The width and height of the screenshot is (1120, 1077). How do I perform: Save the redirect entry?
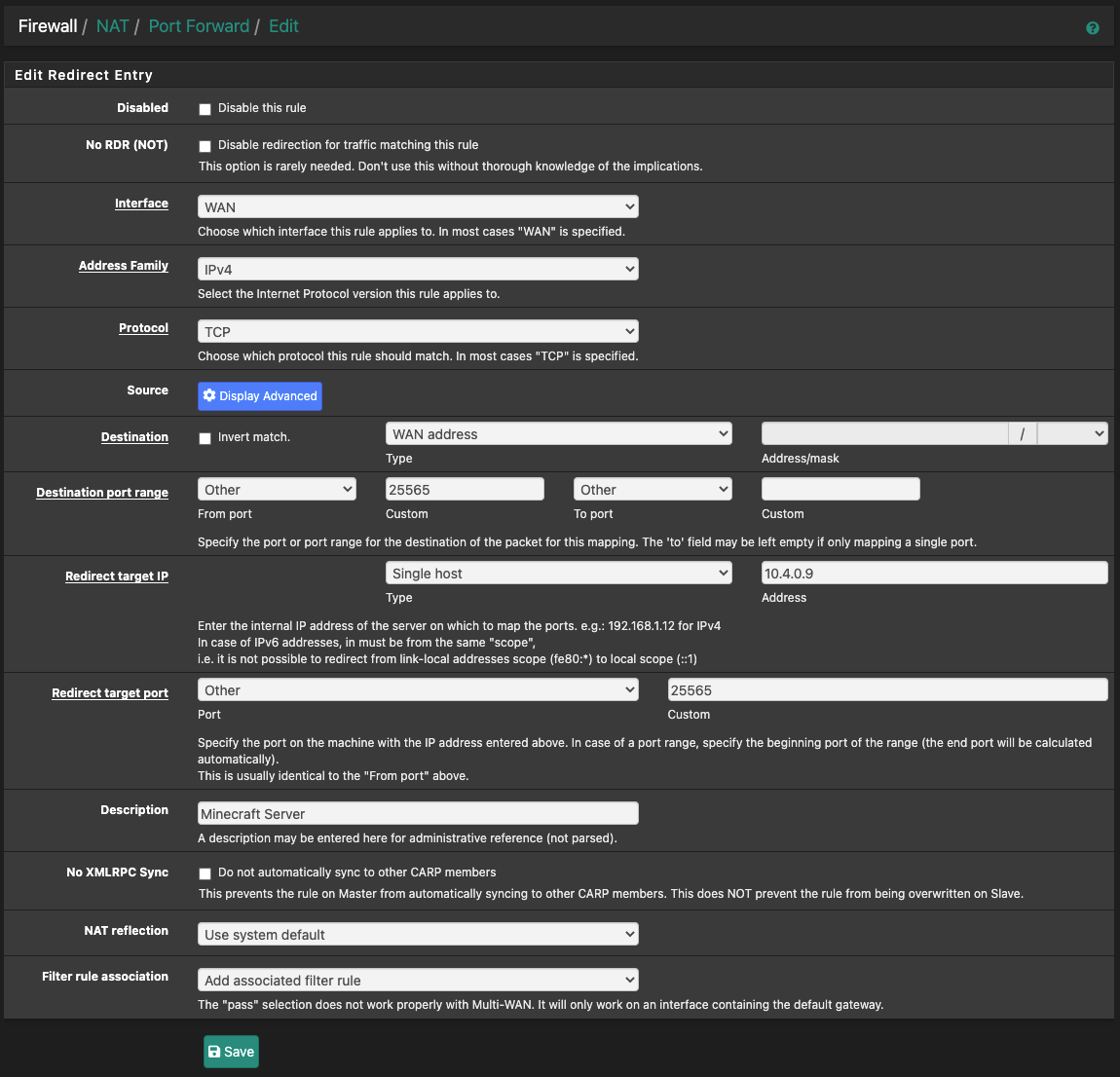click(x=231, y=1052)
